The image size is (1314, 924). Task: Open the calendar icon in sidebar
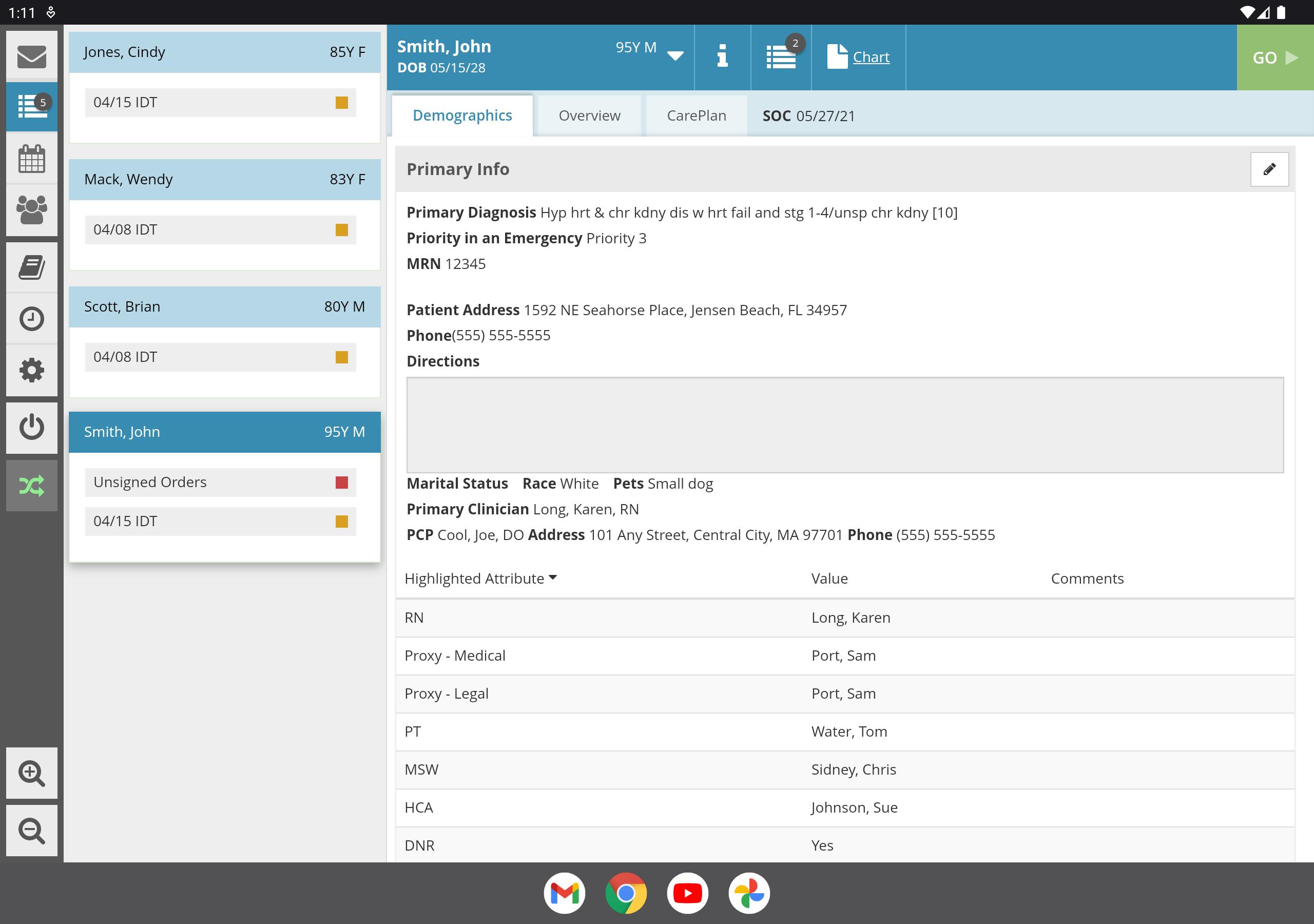coord(31,159)
